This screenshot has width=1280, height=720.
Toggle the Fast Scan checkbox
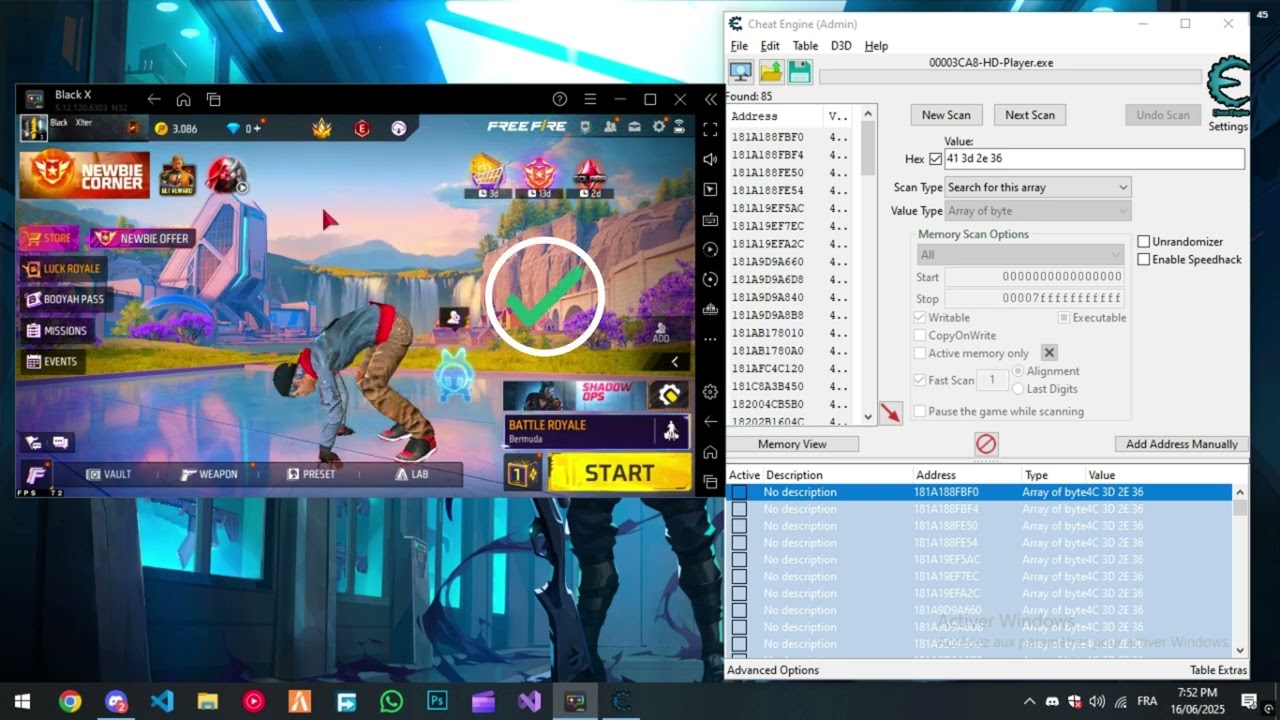coord(920,380)
